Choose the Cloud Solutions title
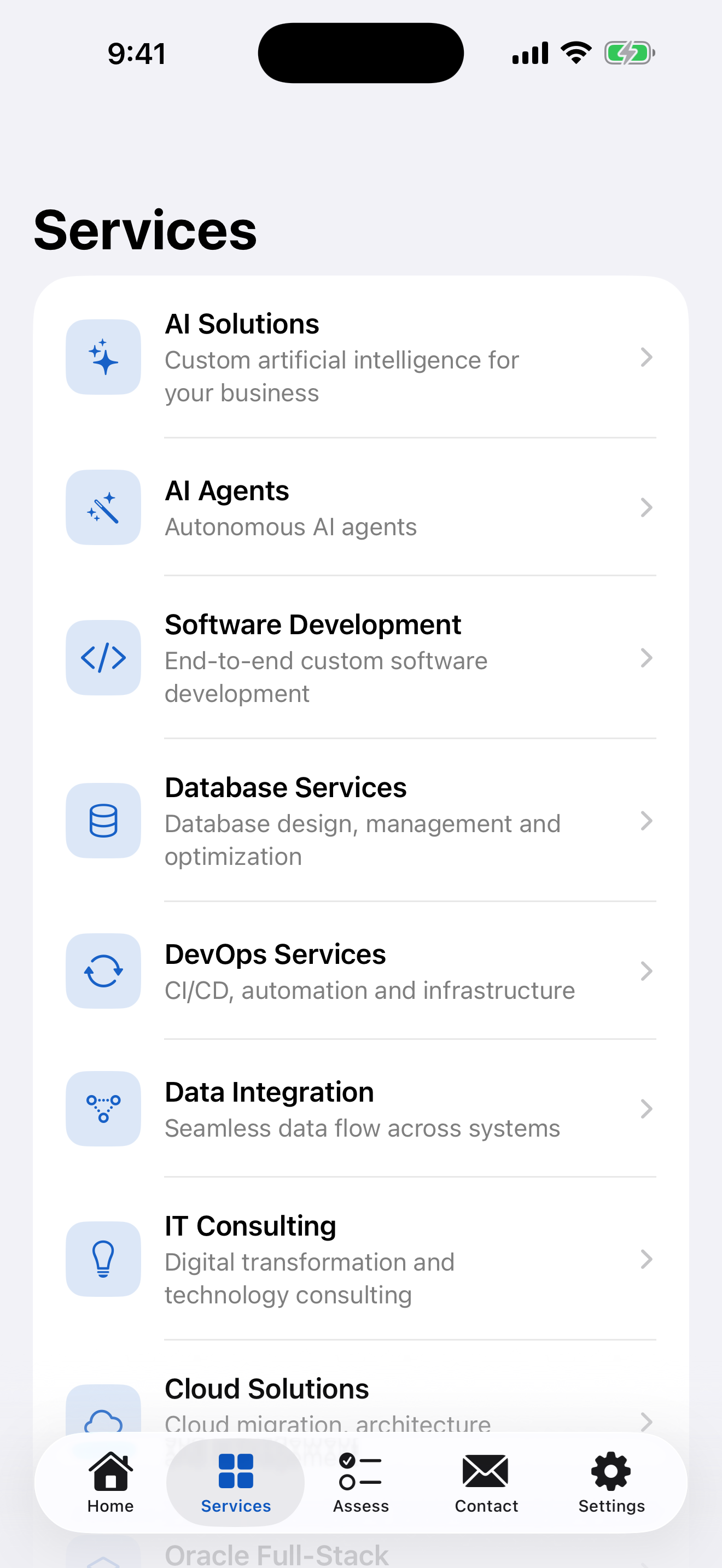 click(266, 1389)
